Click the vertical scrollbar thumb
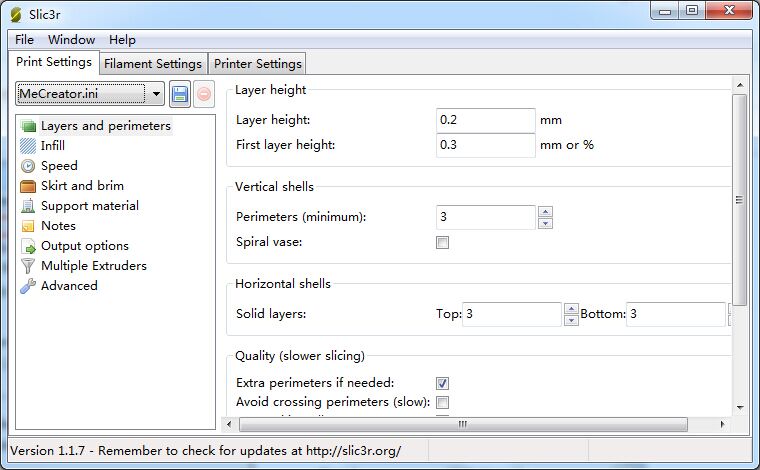Viewport: 760px width, 470px height. pyautogui.click(x=740, y=200)
